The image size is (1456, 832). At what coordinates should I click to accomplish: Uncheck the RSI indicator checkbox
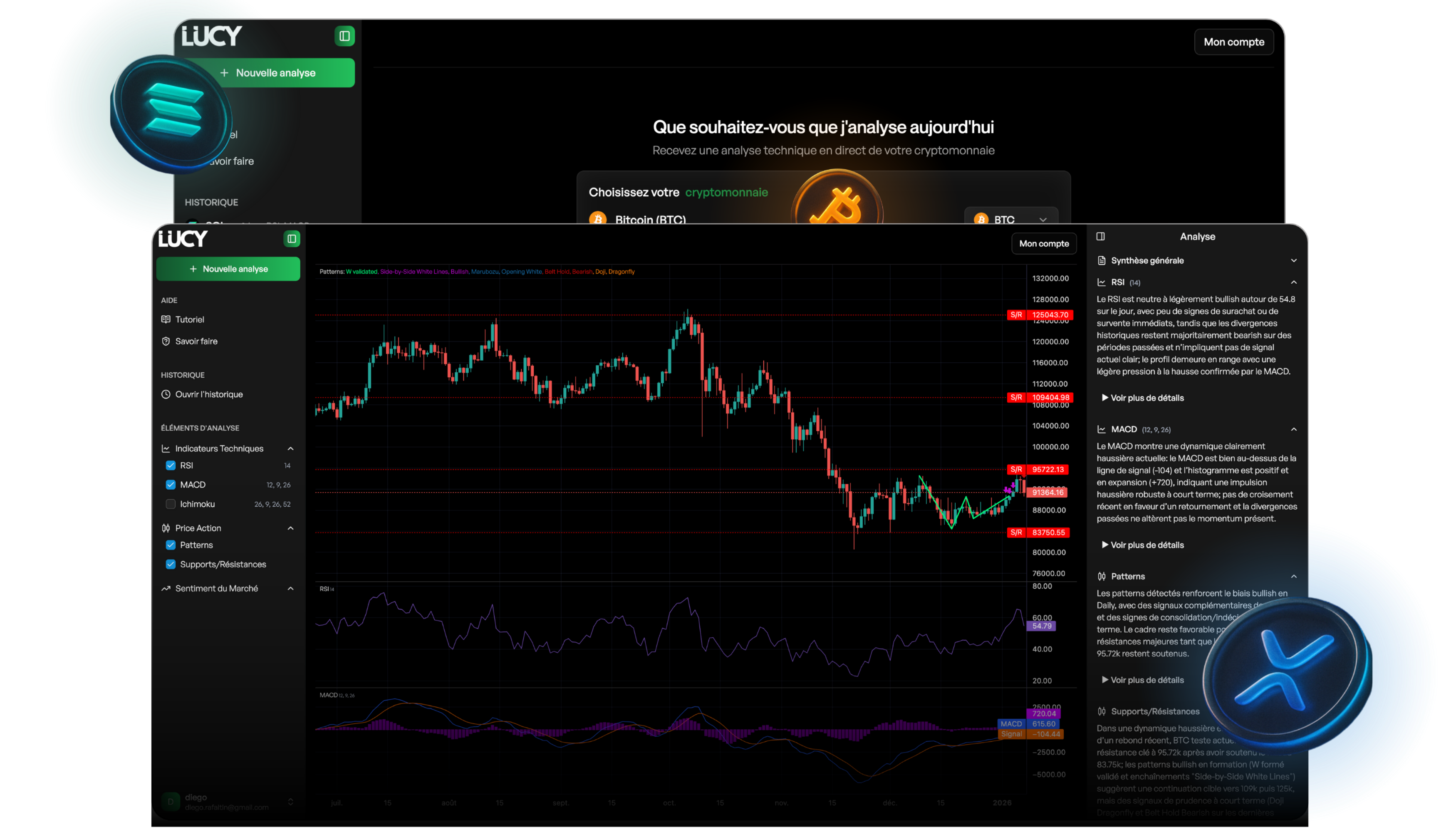point(170,465)
